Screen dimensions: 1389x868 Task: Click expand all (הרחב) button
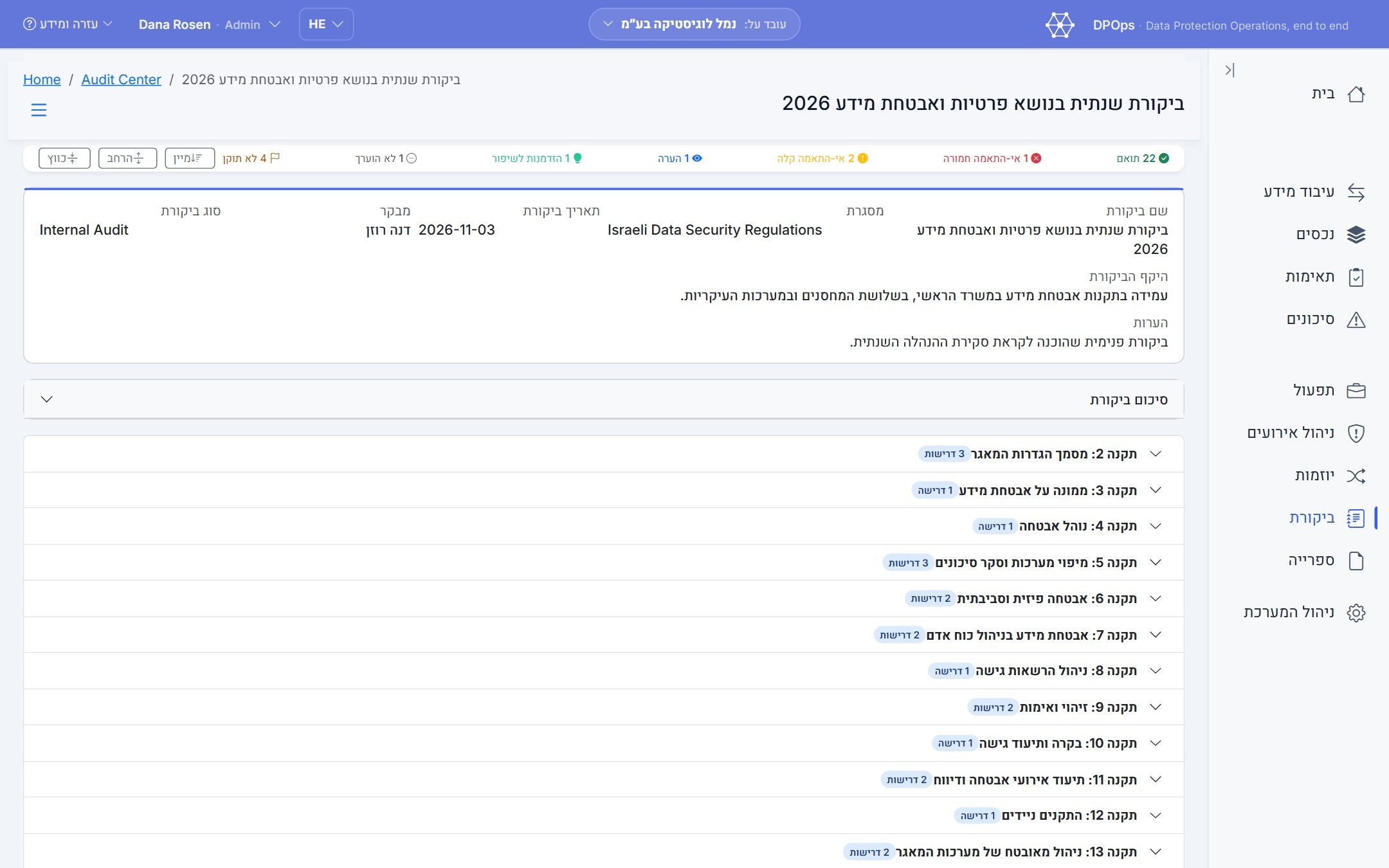point(127,158)
